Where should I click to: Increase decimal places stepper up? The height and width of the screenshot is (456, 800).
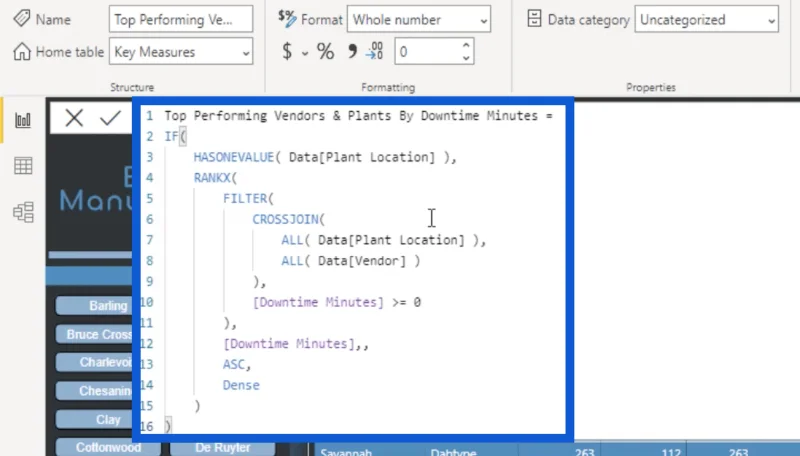click(465, 45)
